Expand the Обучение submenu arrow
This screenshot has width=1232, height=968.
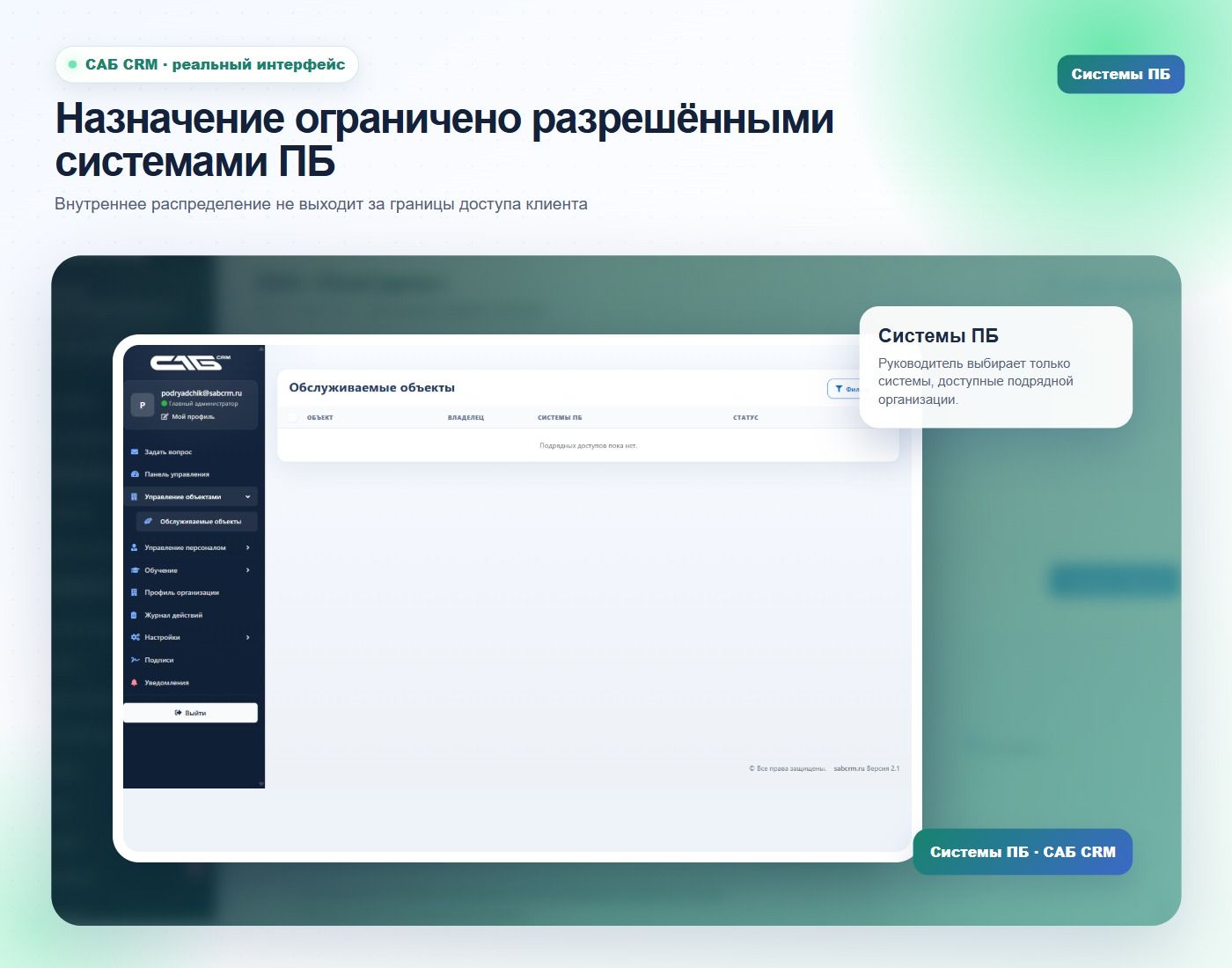click(x=247, y=570)
